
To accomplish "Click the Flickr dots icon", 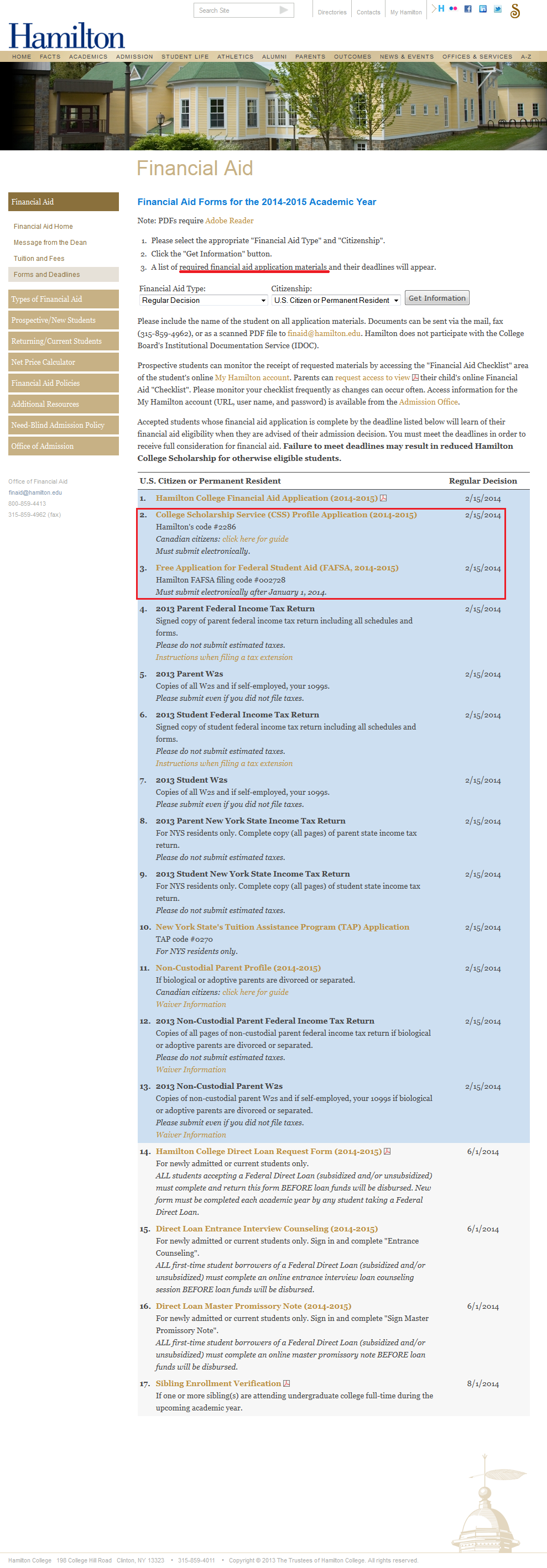I will point(453,8).
